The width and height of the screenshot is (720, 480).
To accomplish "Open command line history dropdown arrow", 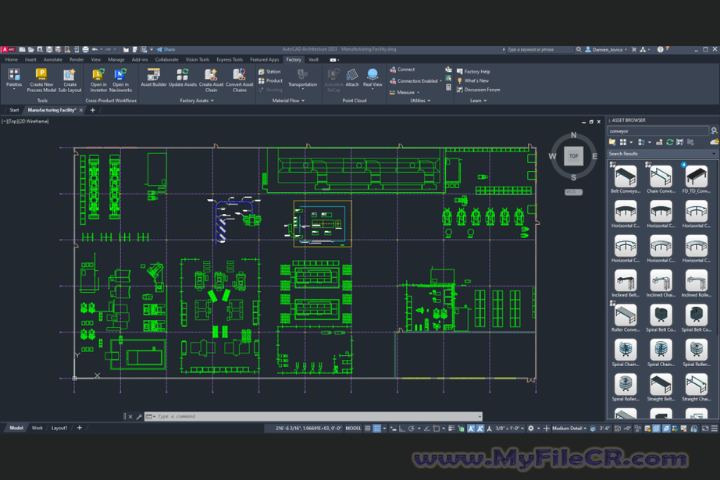I will click(480, 416).
